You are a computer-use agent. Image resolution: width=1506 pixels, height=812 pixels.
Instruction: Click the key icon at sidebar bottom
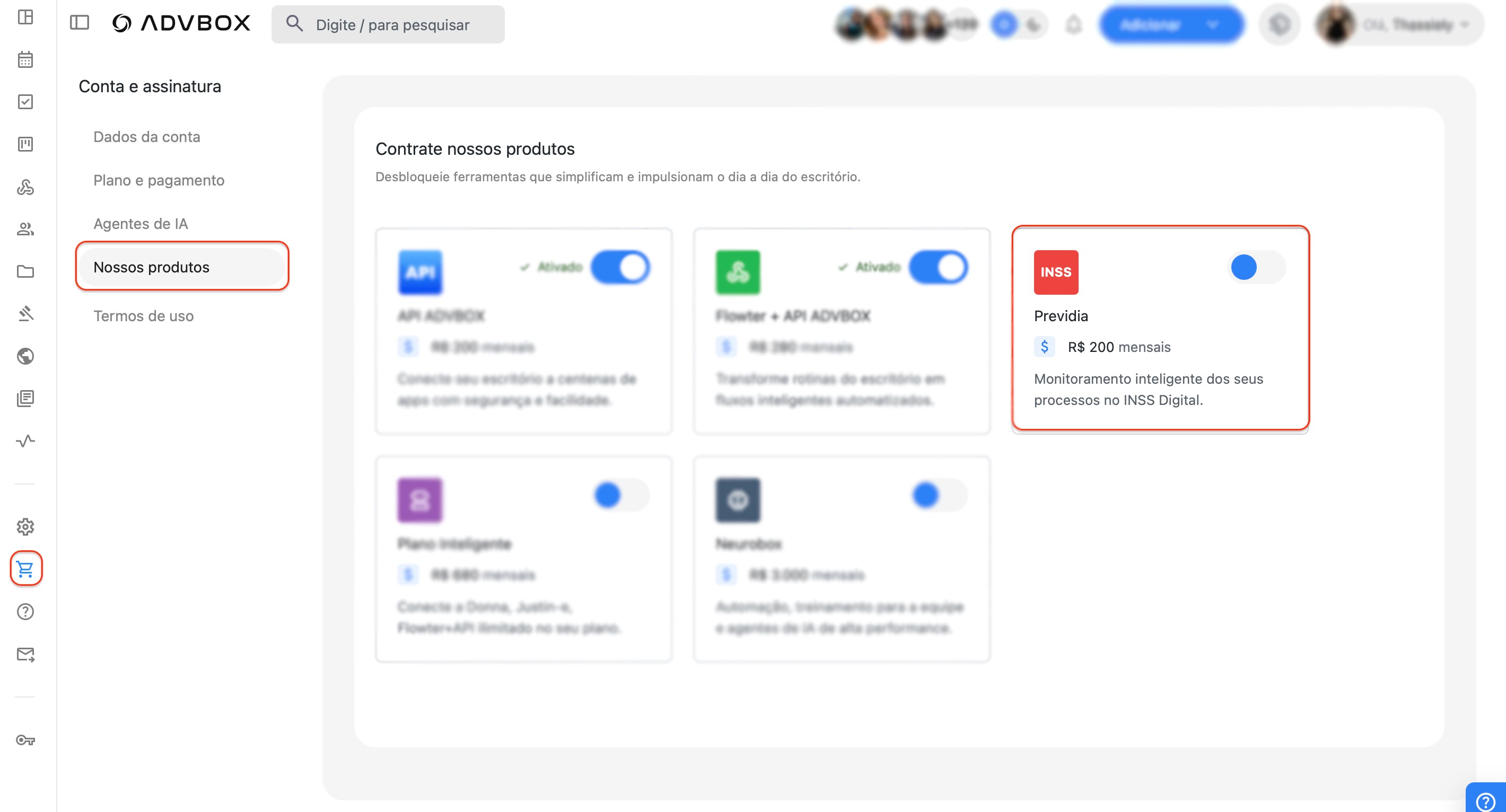pyautogui.click(x=25, y=740)
